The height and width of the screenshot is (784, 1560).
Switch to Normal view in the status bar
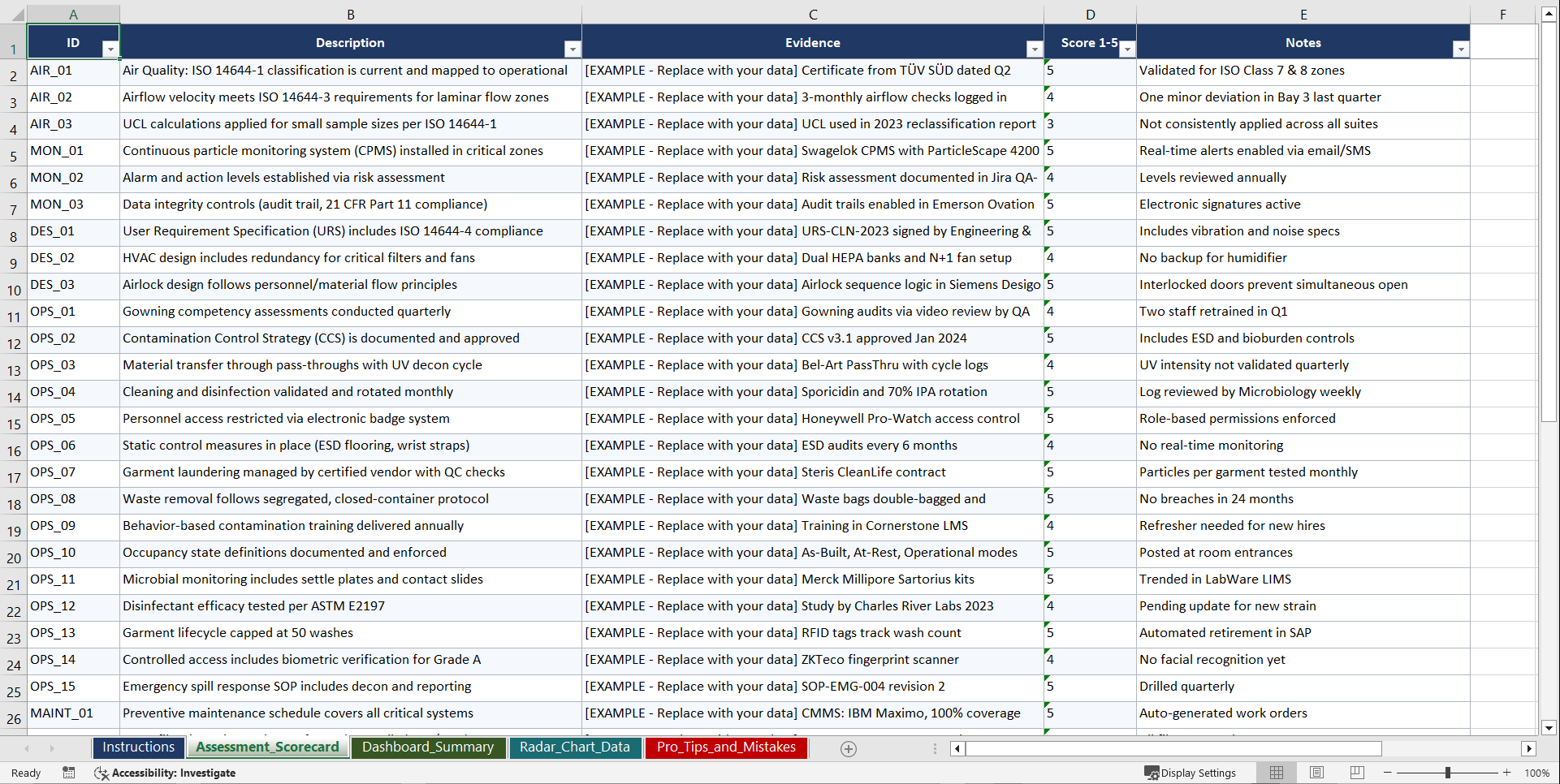pyautogui.click(x=1276, y=773)
